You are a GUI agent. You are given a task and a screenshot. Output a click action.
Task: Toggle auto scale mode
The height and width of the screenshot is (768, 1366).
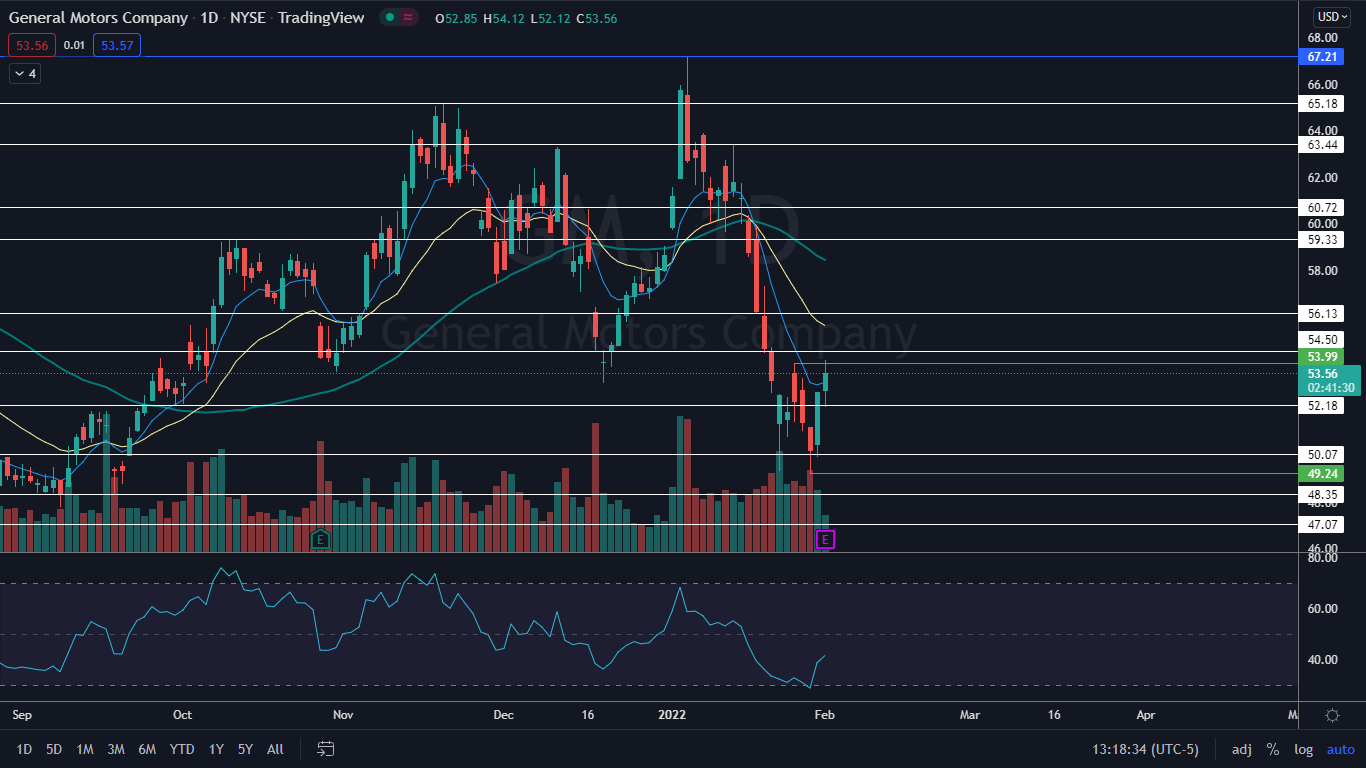point(1340,749)
